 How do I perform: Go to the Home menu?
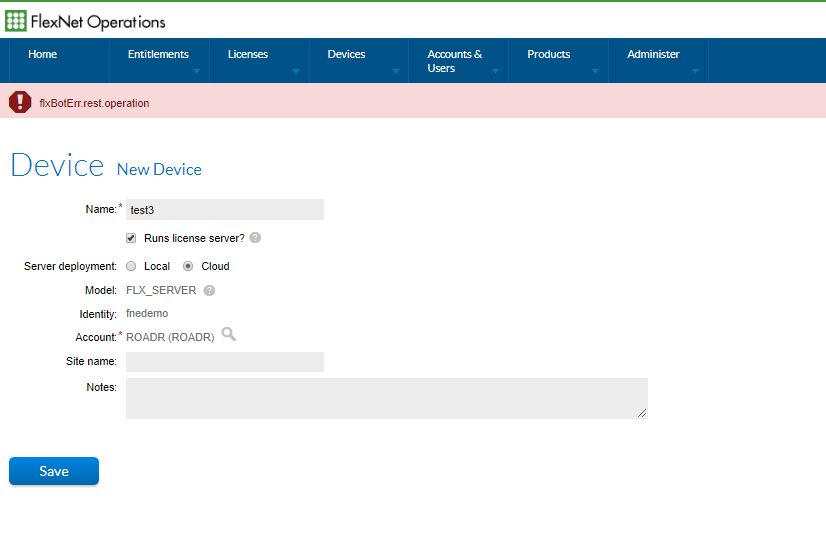click(x=43, y=54)
